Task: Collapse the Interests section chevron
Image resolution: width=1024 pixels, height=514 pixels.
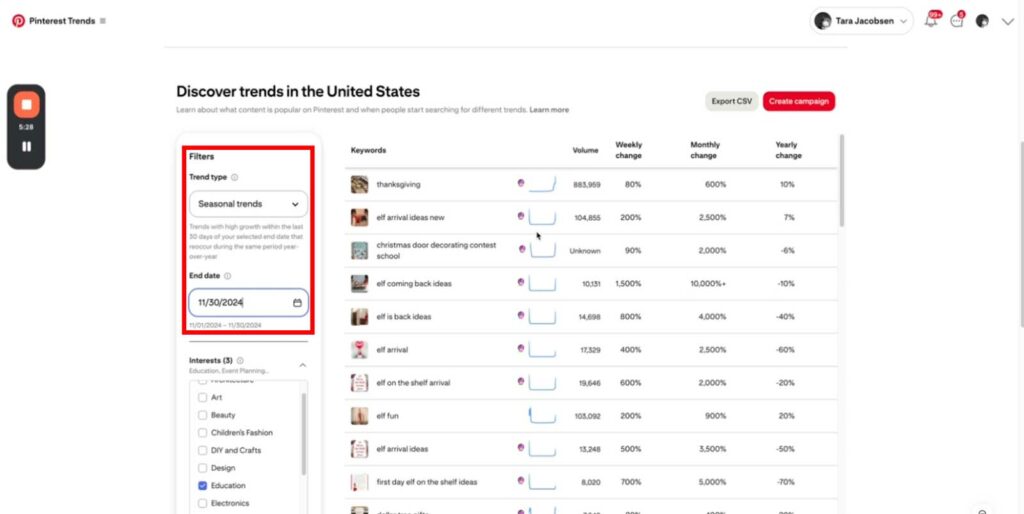Action: pos(302,365)
